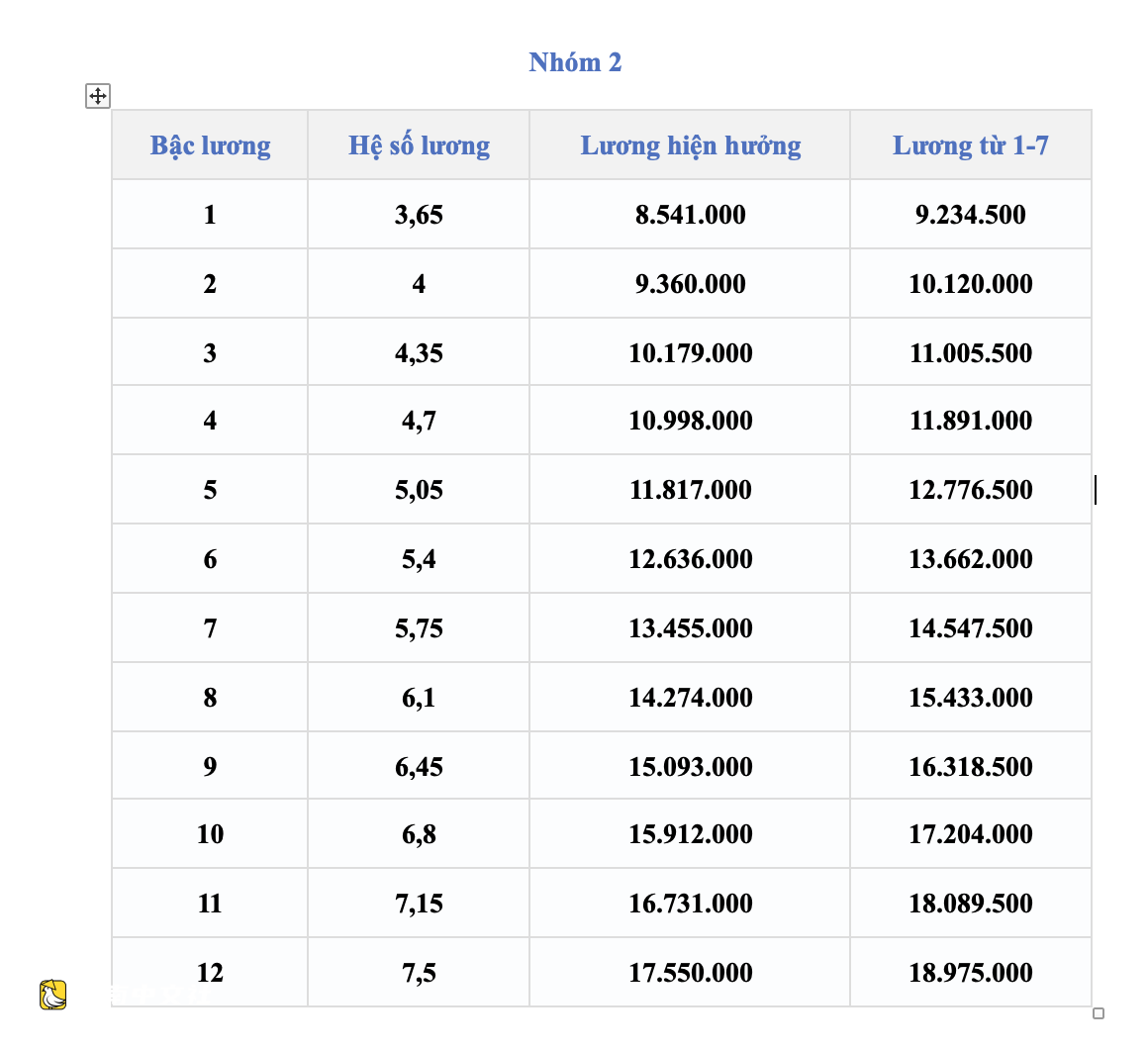Click the table move handle icon
The image size is (1148, 1051).
point(97,96)
